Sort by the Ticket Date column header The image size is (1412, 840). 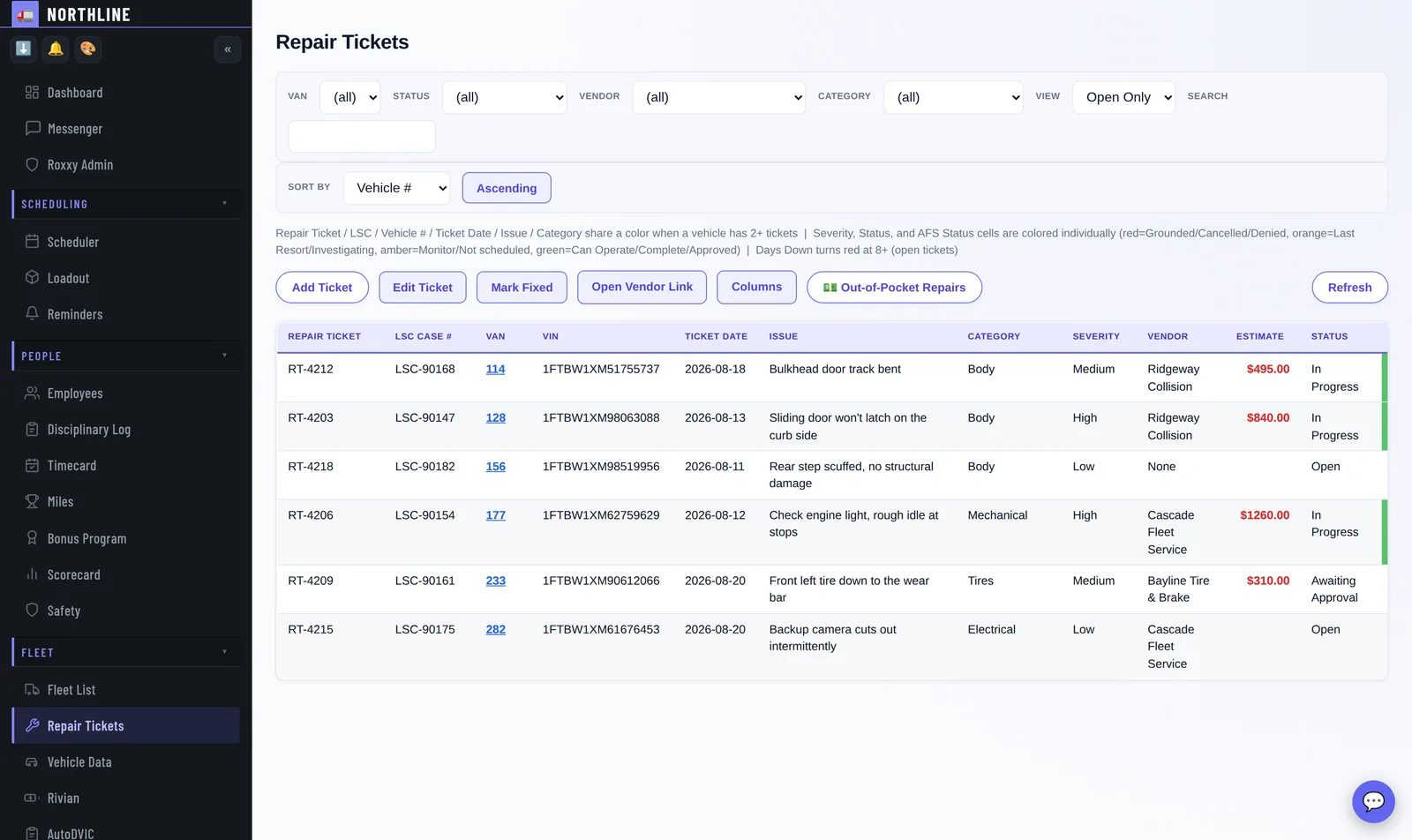pyautogui.click(x=716, y=336)
